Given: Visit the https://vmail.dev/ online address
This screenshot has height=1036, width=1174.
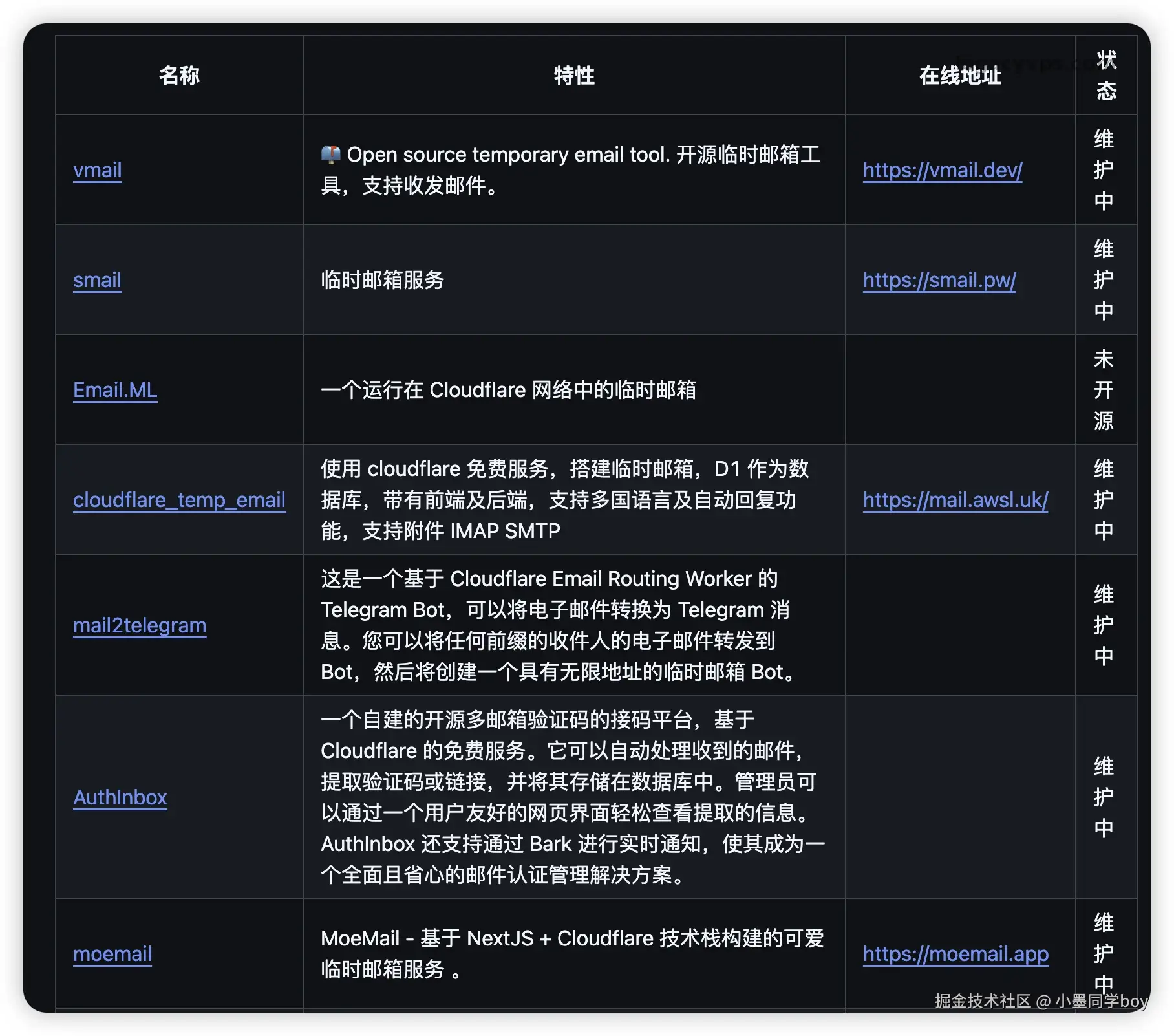Looking at the screenshot, I should pyautogui.click(x=943, y=170).
